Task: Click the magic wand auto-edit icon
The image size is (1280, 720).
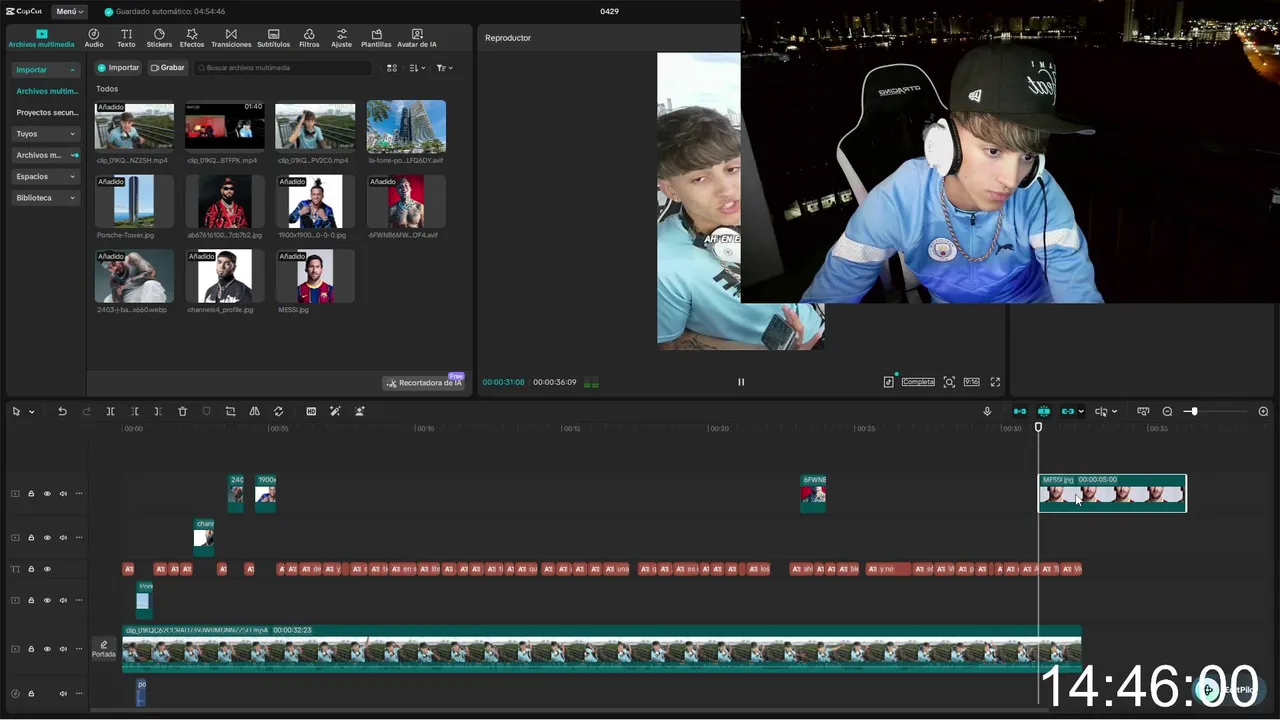Action: [x=335, y=412]
